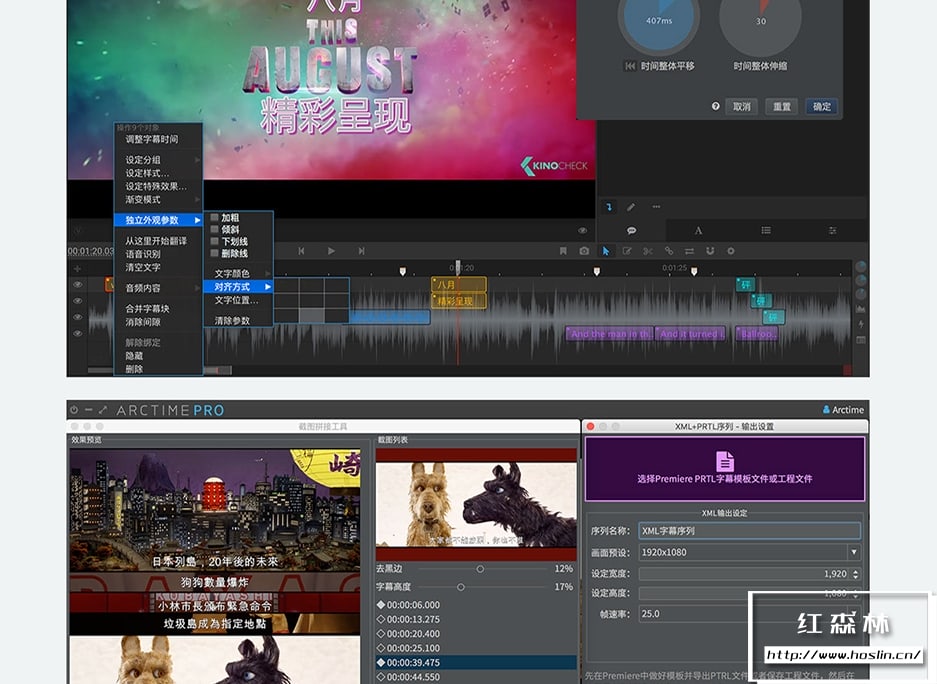Toggle the preview eye icon below the video
937x684 pixels.
pos(582,231)
